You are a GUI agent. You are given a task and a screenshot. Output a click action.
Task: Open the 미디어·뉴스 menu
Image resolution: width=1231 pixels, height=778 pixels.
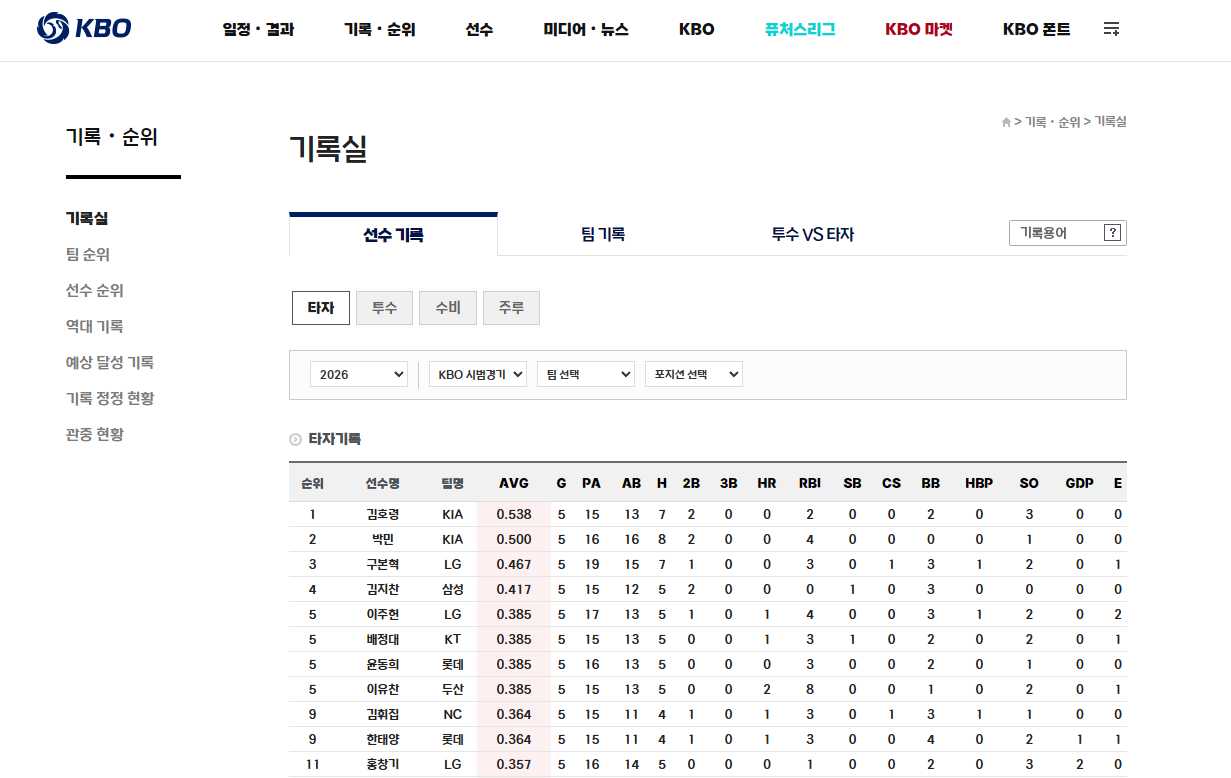click(x=586, y=30)
